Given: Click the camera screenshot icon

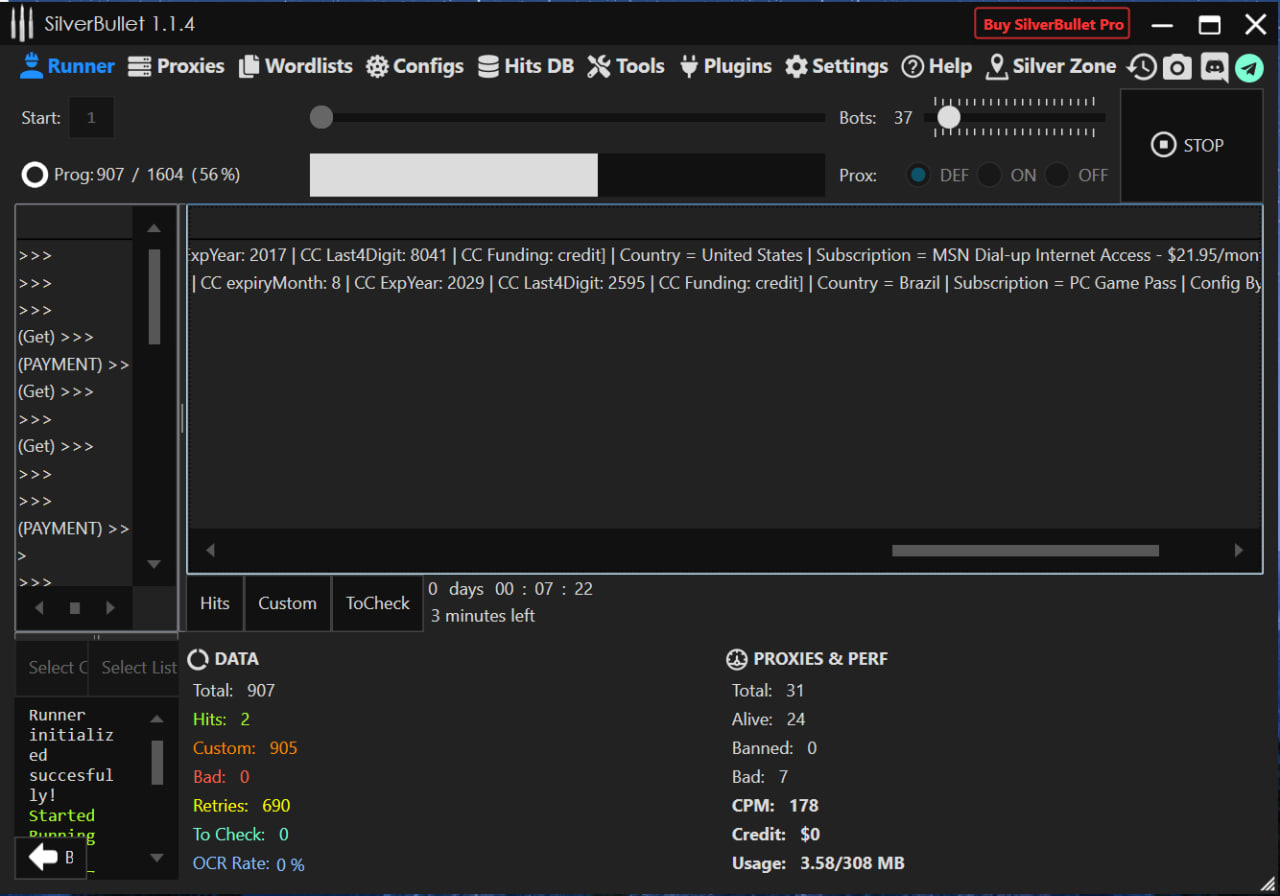Looking at the screenshot, I should (1178, 67).
